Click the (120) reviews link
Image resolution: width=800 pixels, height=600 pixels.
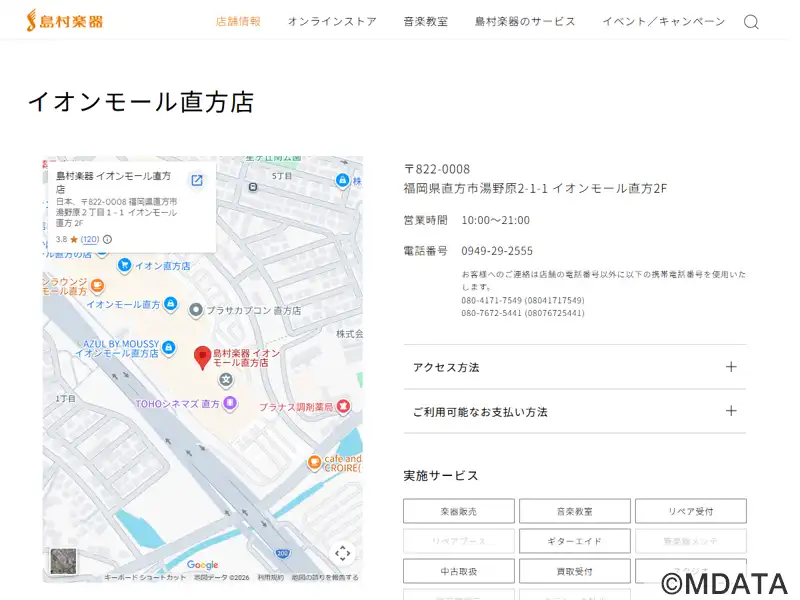tap(90, 239)
